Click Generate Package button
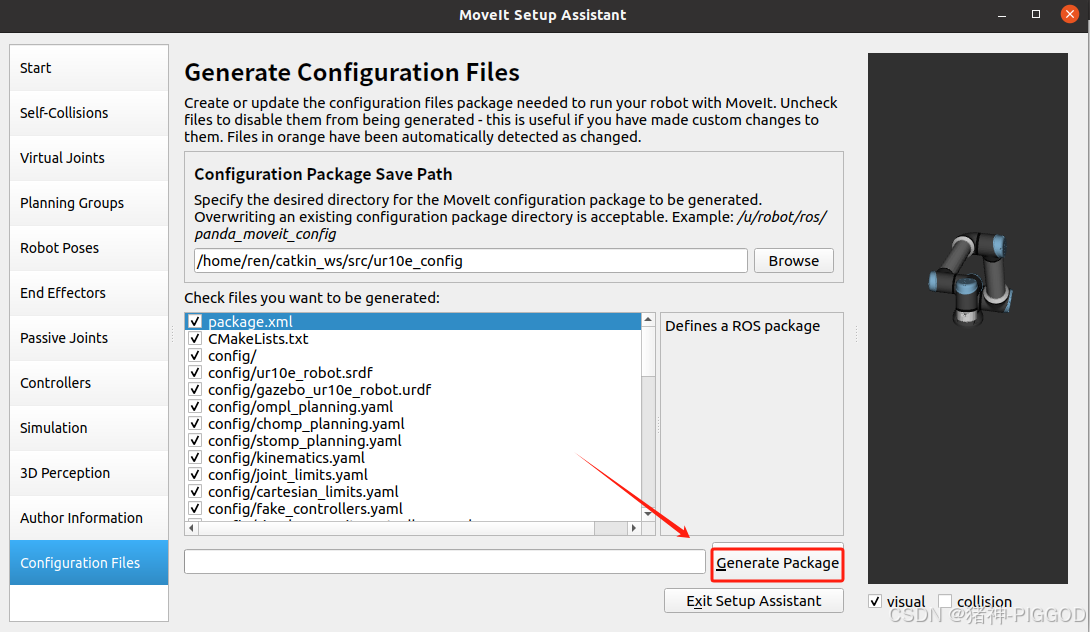The width and height of the screenshot is (1090, 632). (x=777, y=563)
